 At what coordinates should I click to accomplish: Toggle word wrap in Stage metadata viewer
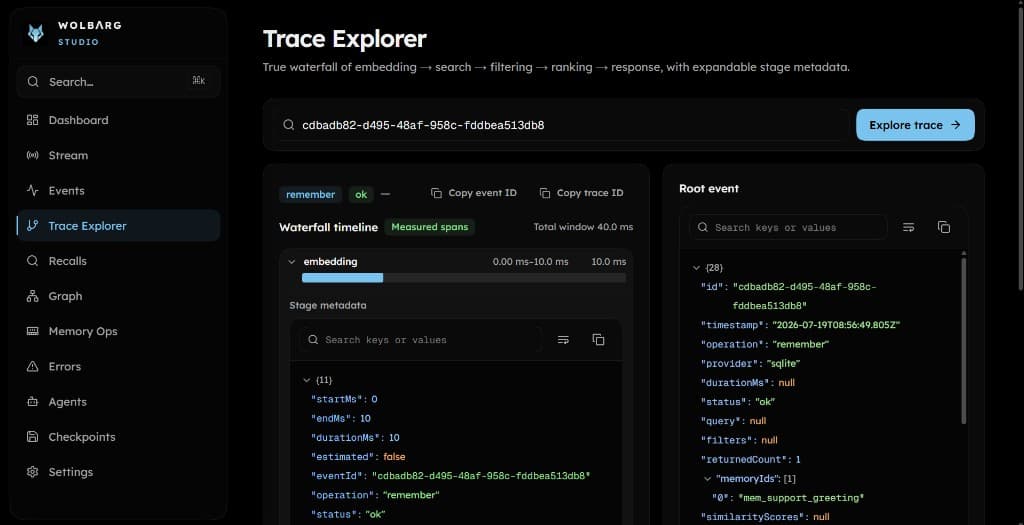(563, 340)
